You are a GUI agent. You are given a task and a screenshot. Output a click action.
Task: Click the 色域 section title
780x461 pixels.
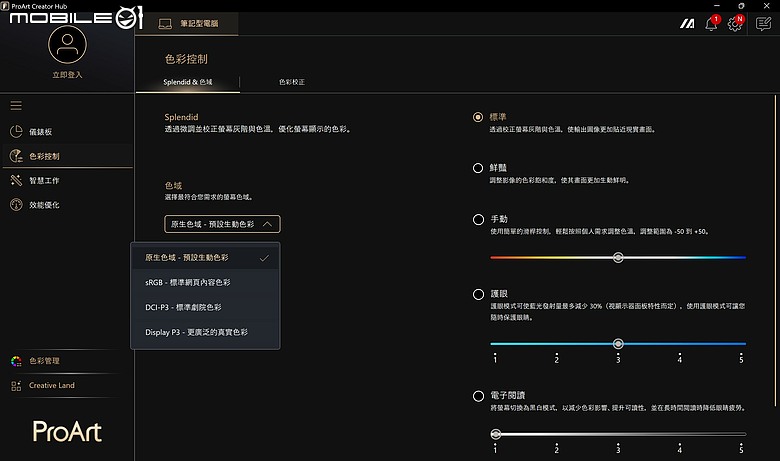173,185
